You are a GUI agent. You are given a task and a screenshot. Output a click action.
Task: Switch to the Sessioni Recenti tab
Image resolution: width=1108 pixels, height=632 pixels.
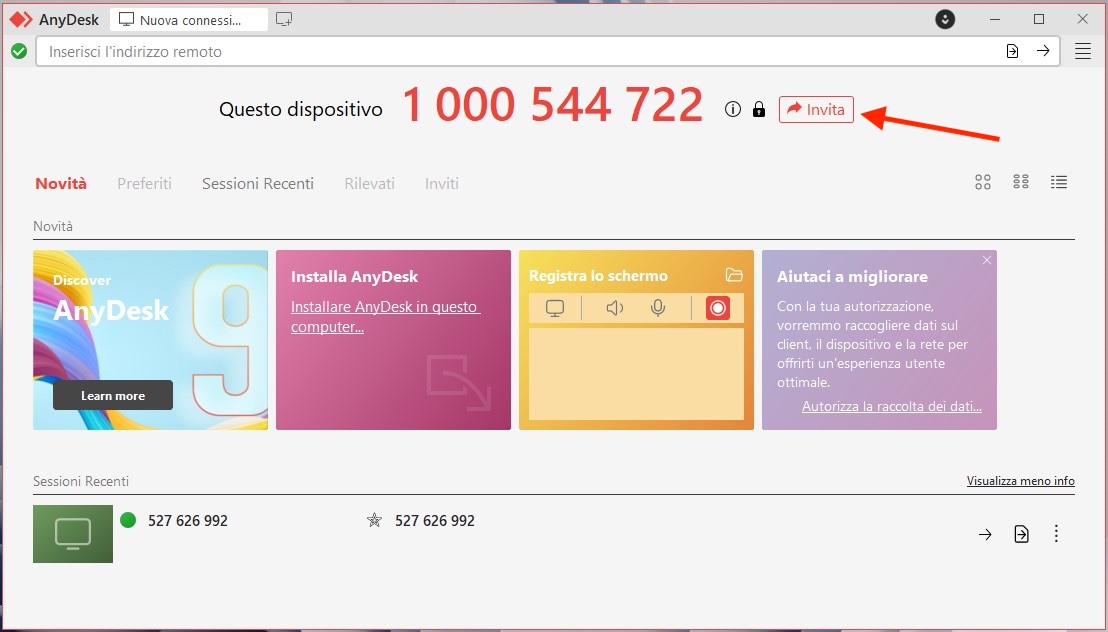tap(258, 184)
